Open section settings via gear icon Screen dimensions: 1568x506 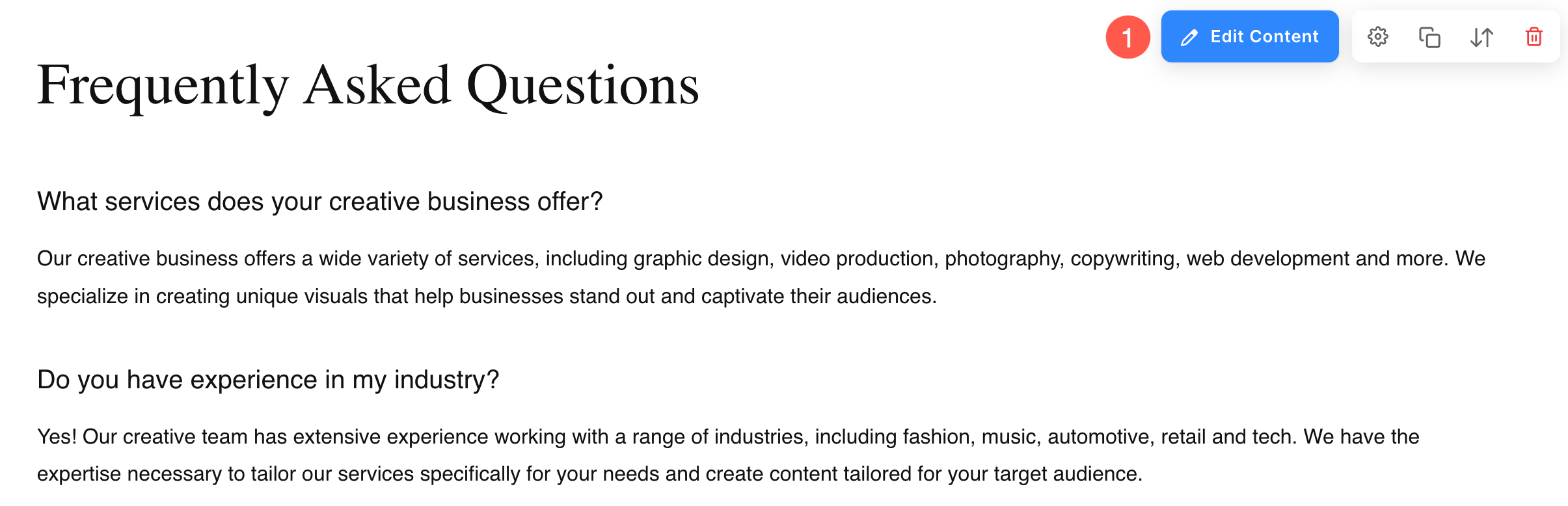click(x=1377, y=37)
